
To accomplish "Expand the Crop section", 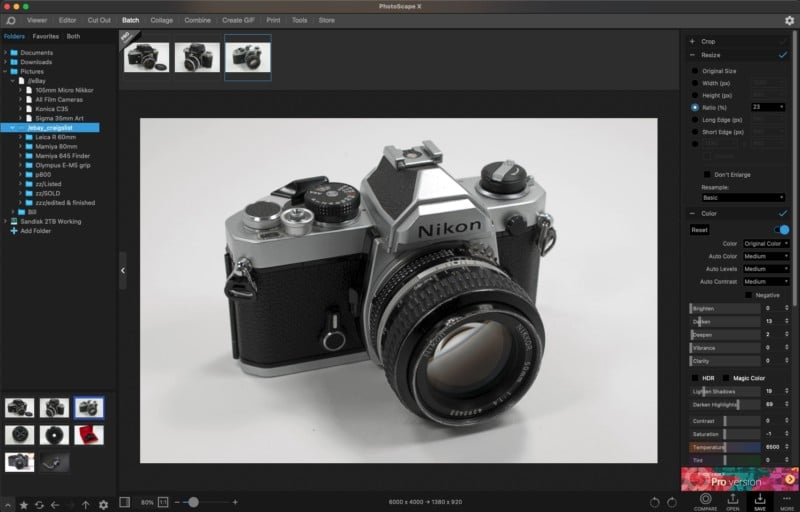I will [x=692, y=41].
